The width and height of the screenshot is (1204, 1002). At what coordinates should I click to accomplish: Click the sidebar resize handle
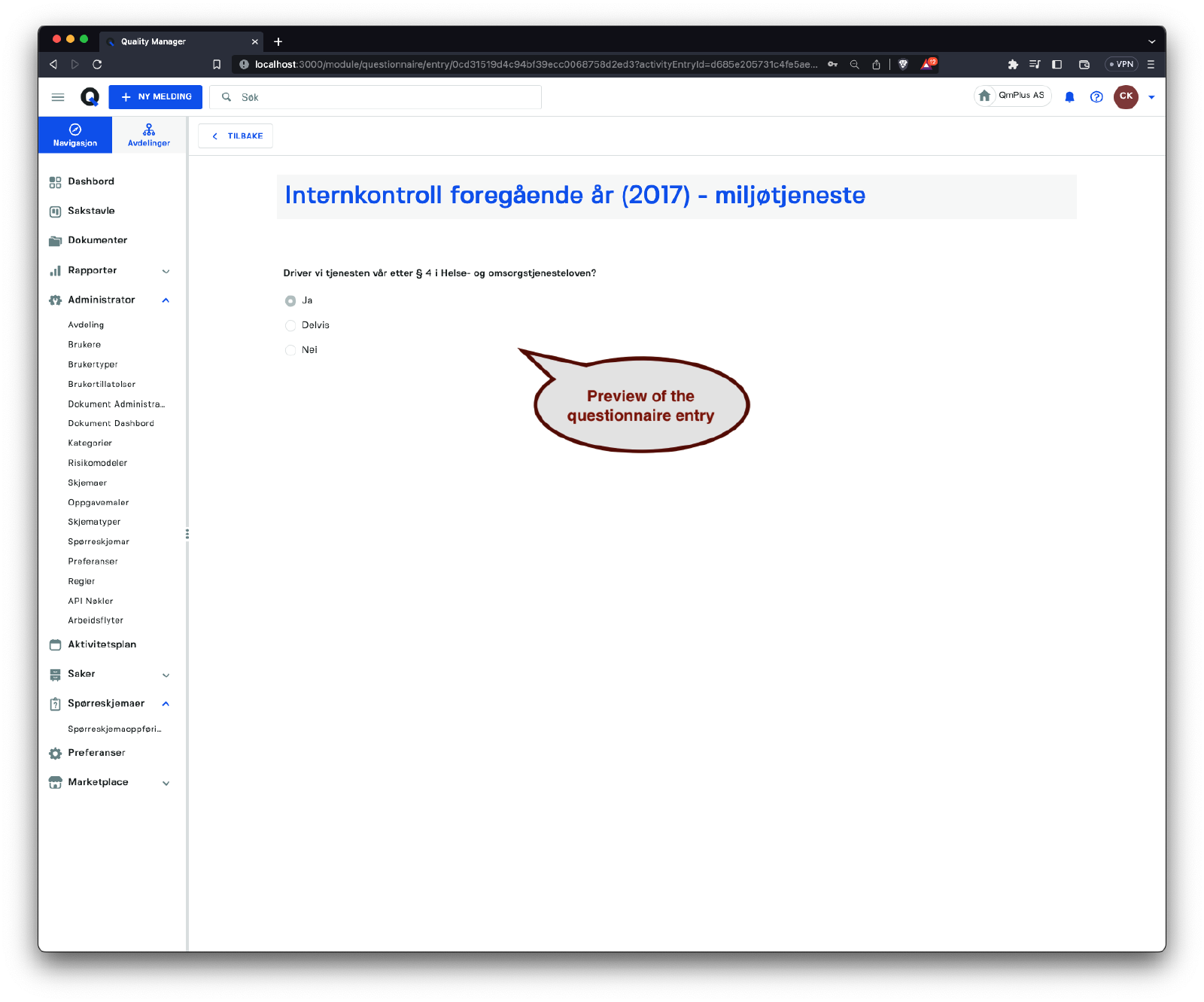[187, 534]
